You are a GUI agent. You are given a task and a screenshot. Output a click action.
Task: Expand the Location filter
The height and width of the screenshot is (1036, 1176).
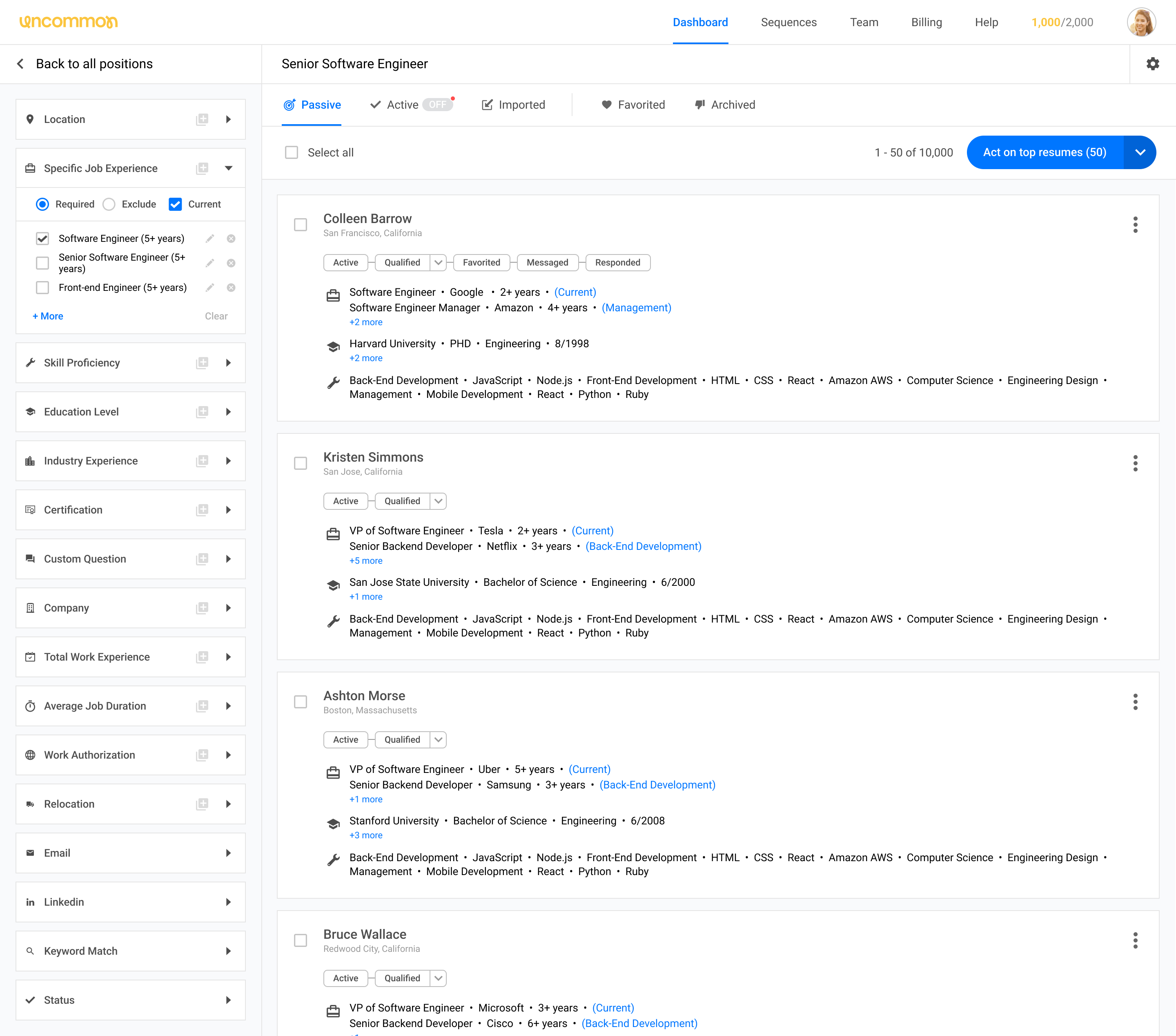[x=228, y=119]
